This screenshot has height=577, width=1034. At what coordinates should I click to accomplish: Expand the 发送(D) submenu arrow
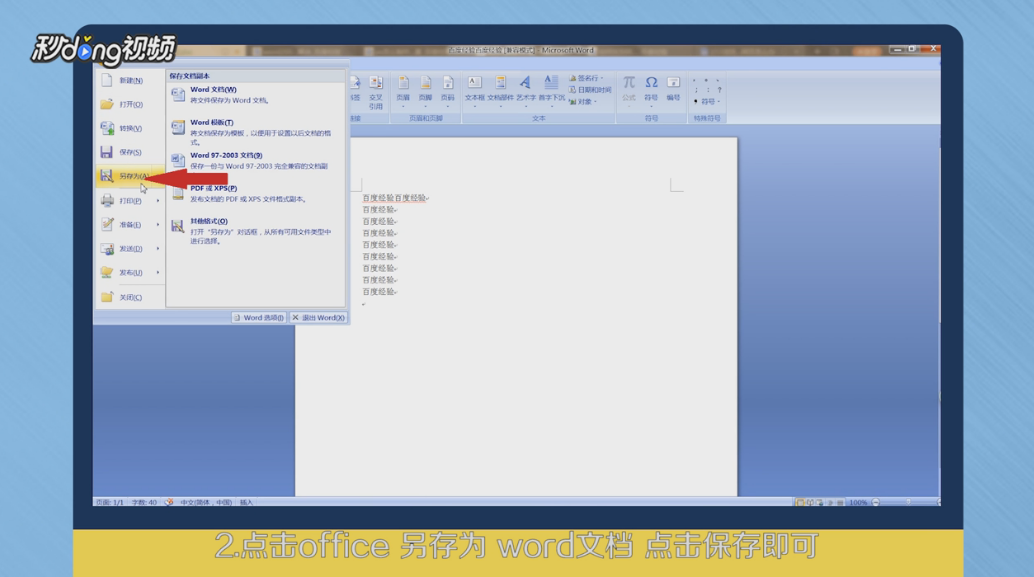(158, 249)
